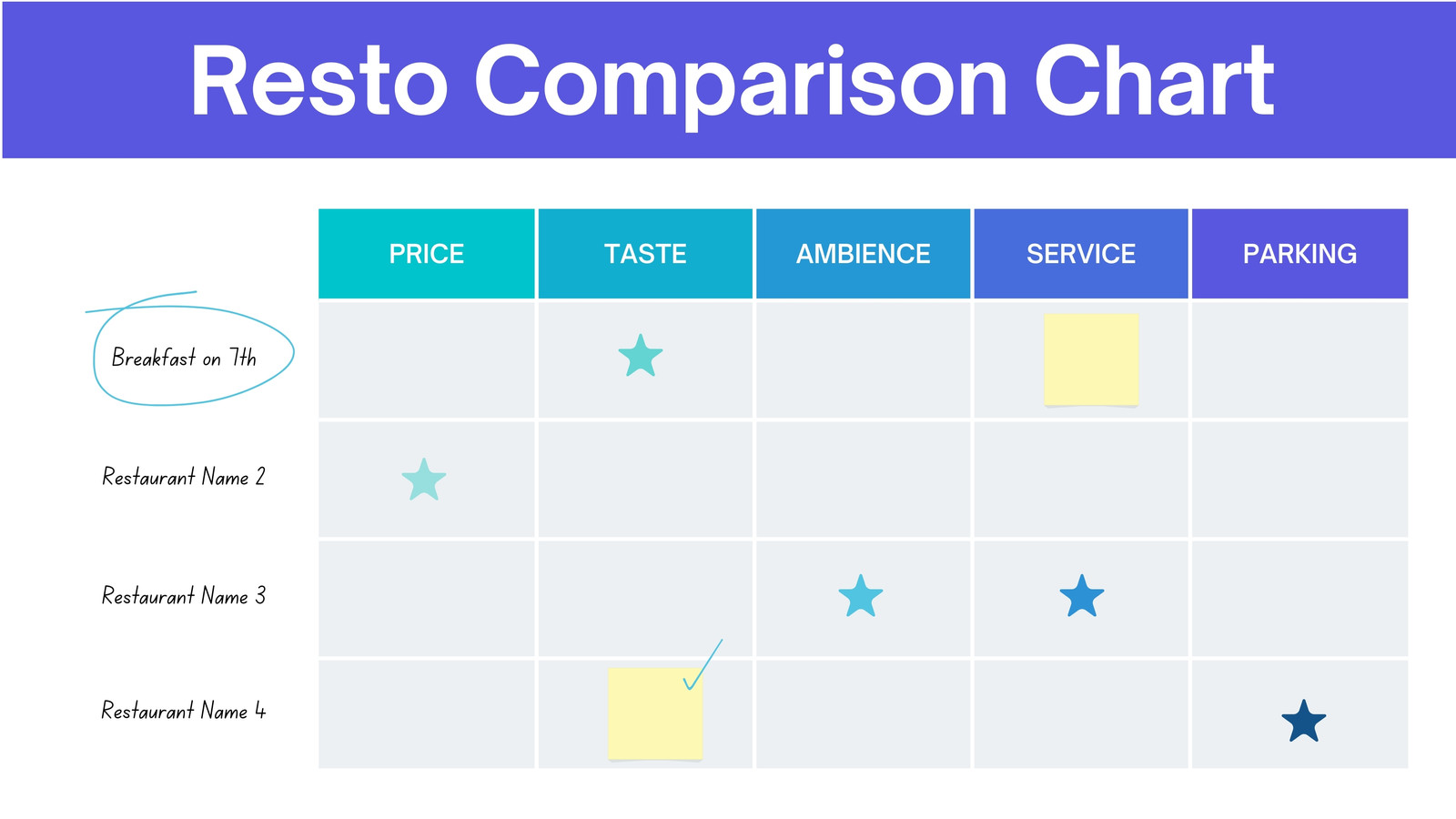Click the PARKING column header

1299,254
